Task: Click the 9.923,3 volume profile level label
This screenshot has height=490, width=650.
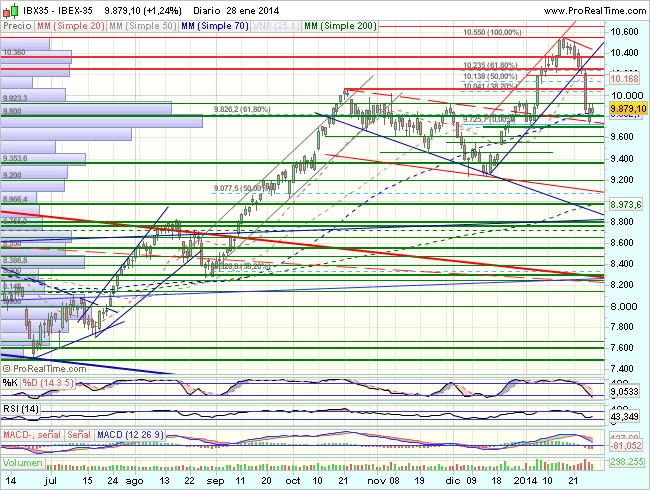Action: point(15,98)
